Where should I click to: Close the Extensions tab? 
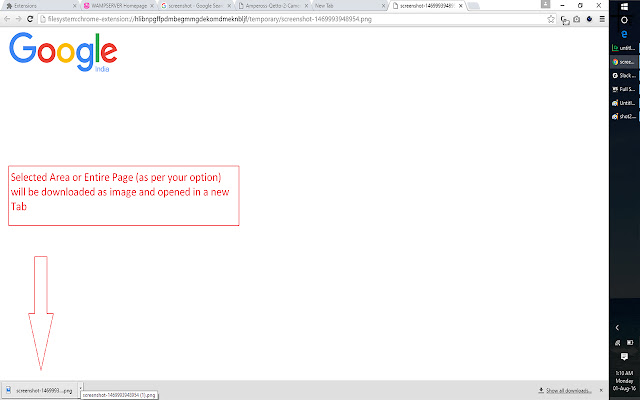coord(74,6)
